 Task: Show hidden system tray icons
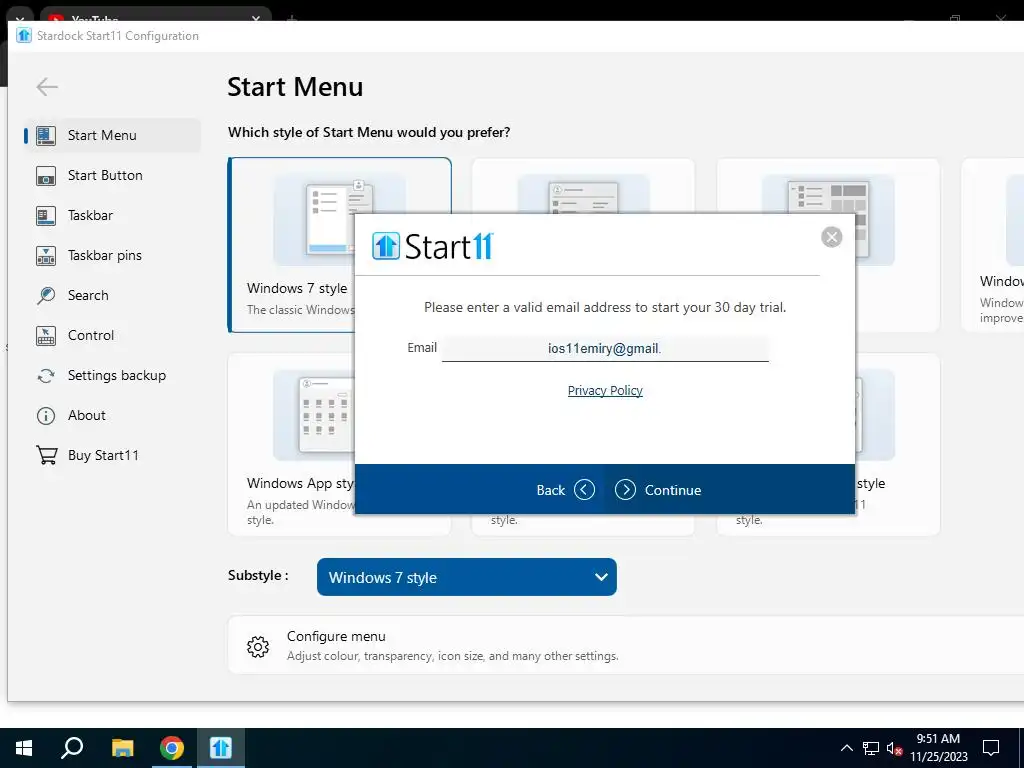click(846, 748)
